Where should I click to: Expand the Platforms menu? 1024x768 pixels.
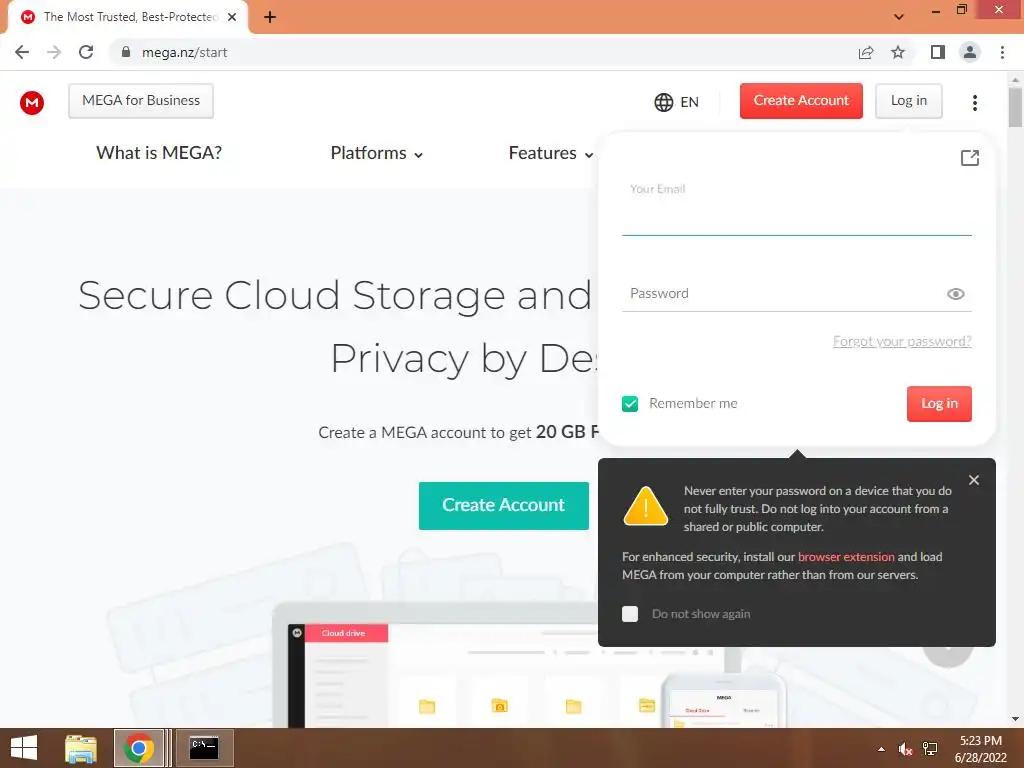376,153
